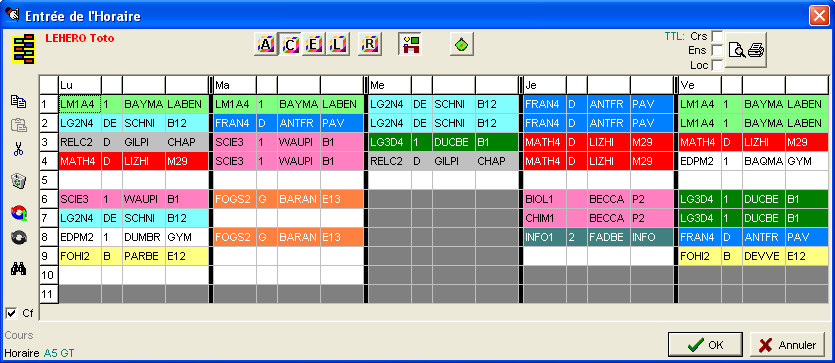Click FOHI2 cell in Monday period 9
The image size is (835, 363).
(x=80, y=256)
